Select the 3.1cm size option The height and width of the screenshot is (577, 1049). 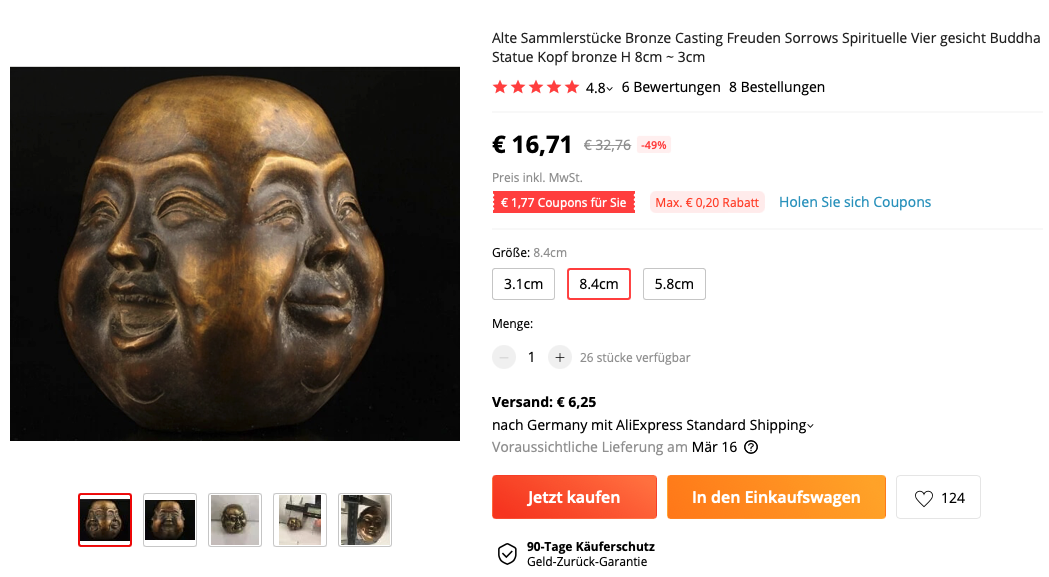(x=523, y=284)
